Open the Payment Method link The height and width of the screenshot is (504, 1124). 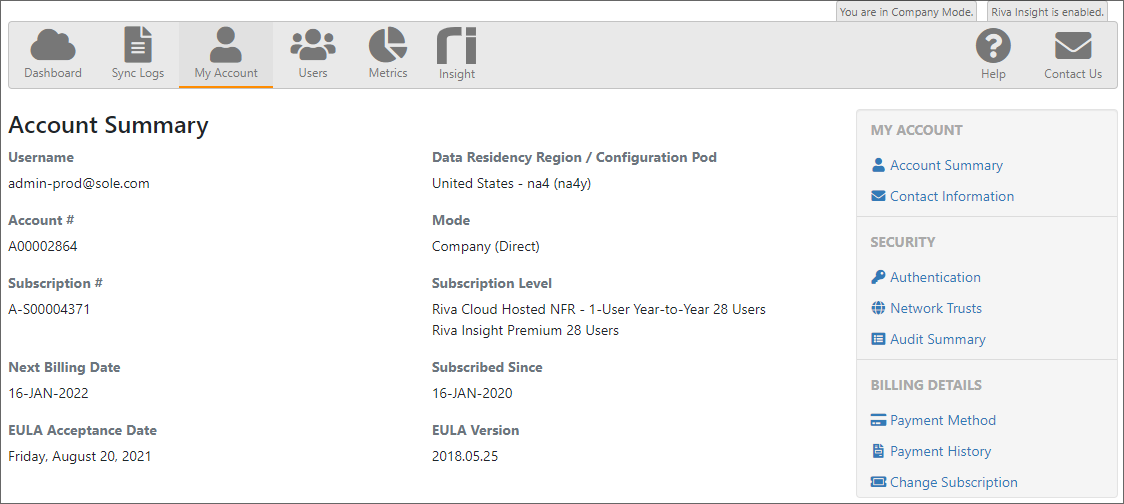pos(943,420)
